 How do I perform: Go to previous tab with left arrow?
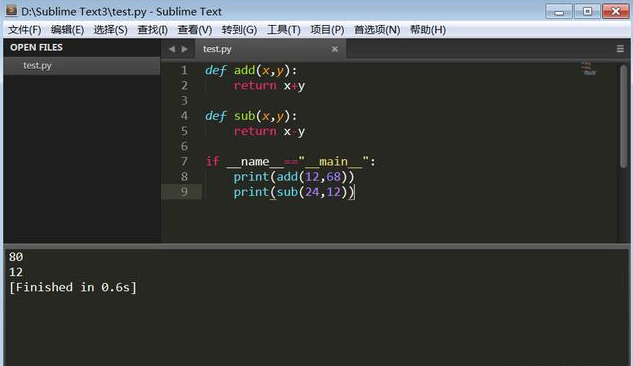click(x=172, y=49)
